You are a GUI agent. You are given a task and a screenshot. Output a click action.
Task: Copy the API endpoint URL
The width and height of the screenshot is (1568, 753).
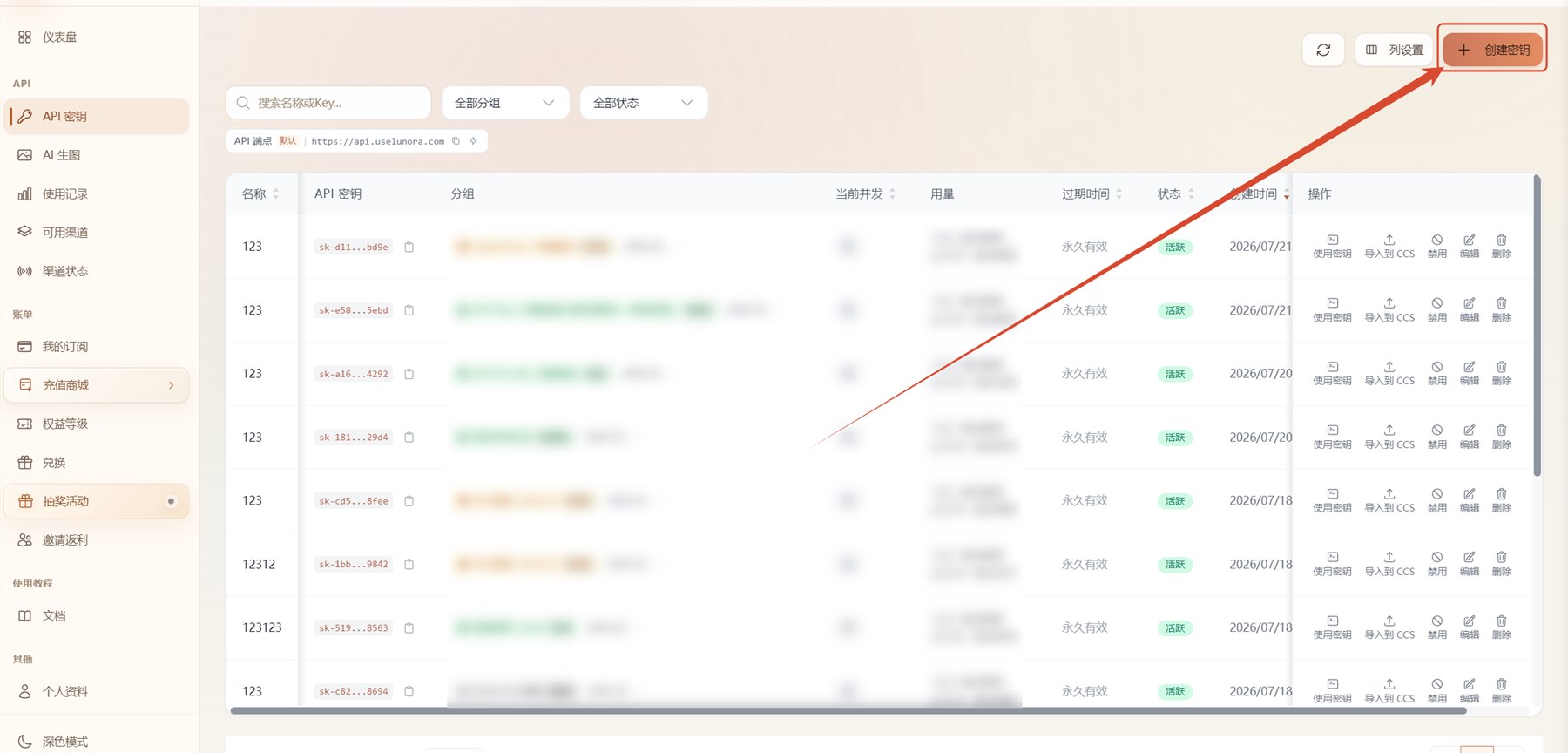[x=456, y=141]
